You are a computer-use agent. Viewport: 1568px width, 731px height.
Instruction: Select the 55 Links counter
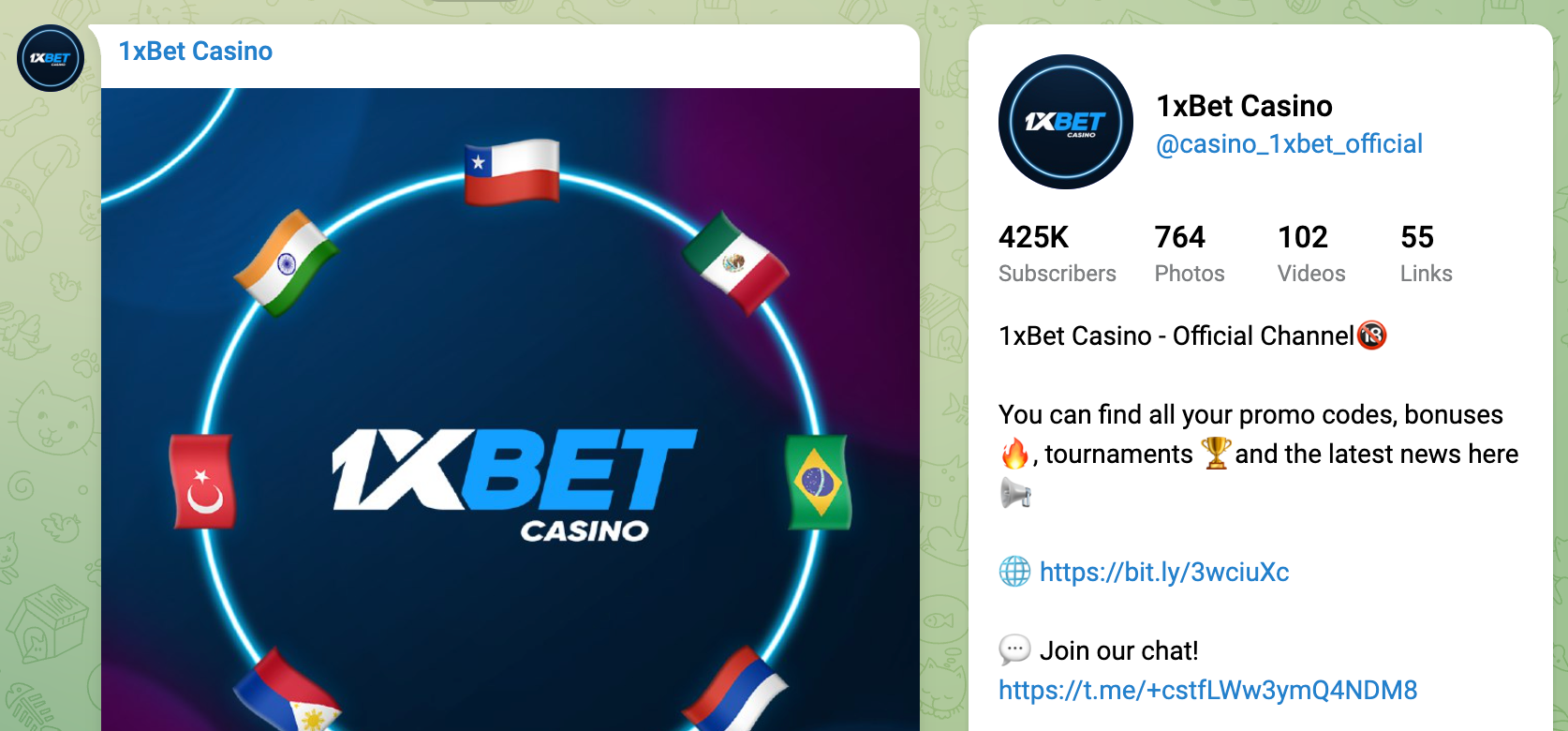click(x=1426, y=253)
